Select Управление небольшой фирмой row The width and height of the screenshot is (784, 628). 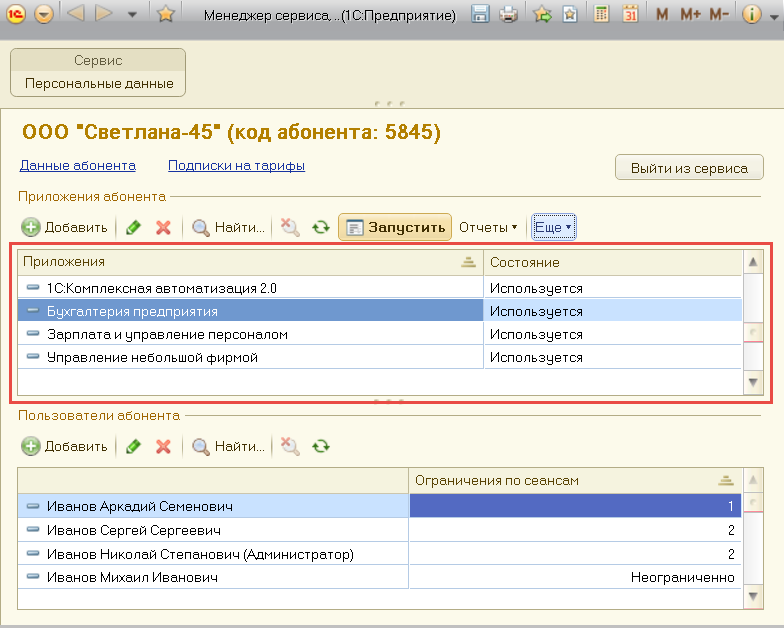pyautogui.click(x=250, y=357)
